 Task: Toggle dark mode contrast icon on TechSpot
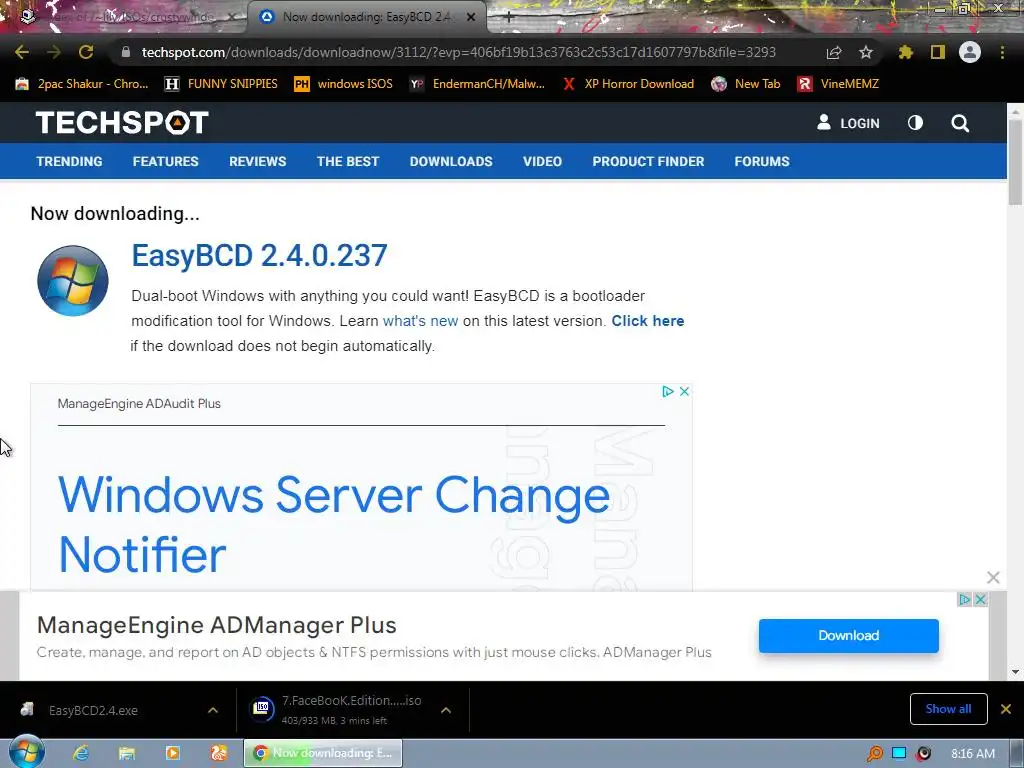pyautogui.click(x=916, y=123)
